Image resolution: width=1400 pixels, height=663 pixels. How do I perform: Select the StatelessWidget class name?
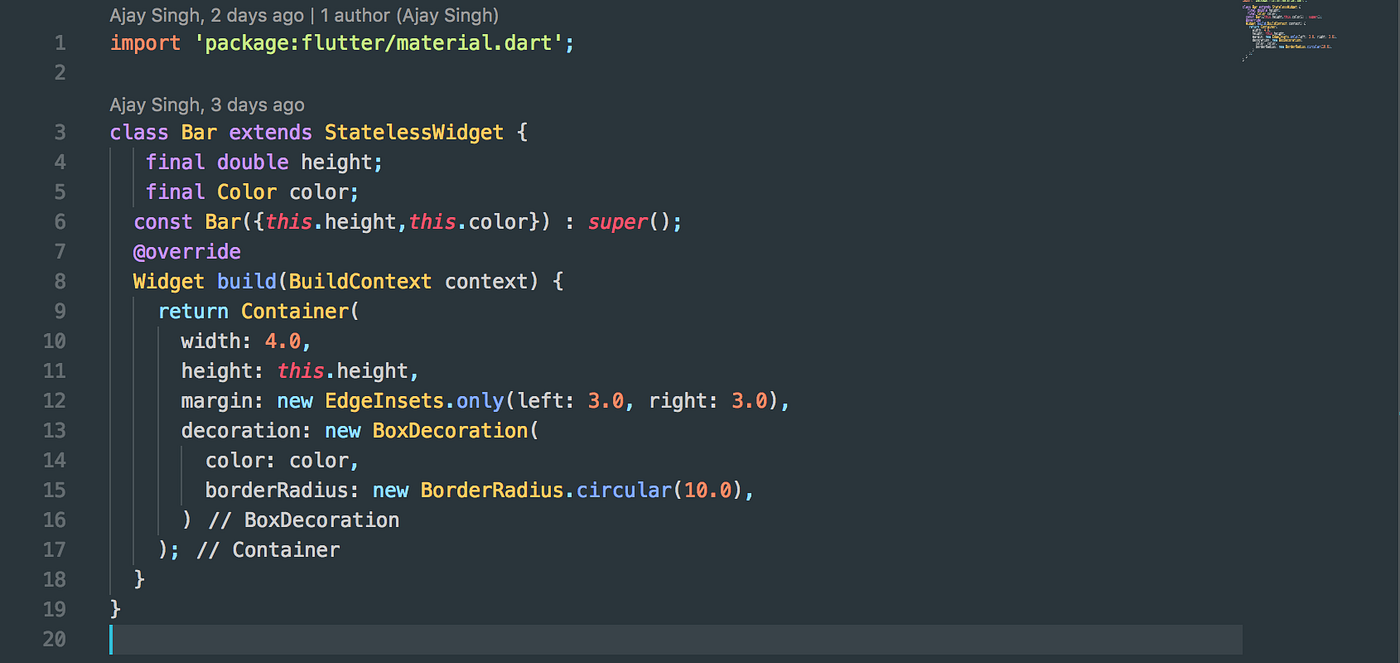pos(414,132)
